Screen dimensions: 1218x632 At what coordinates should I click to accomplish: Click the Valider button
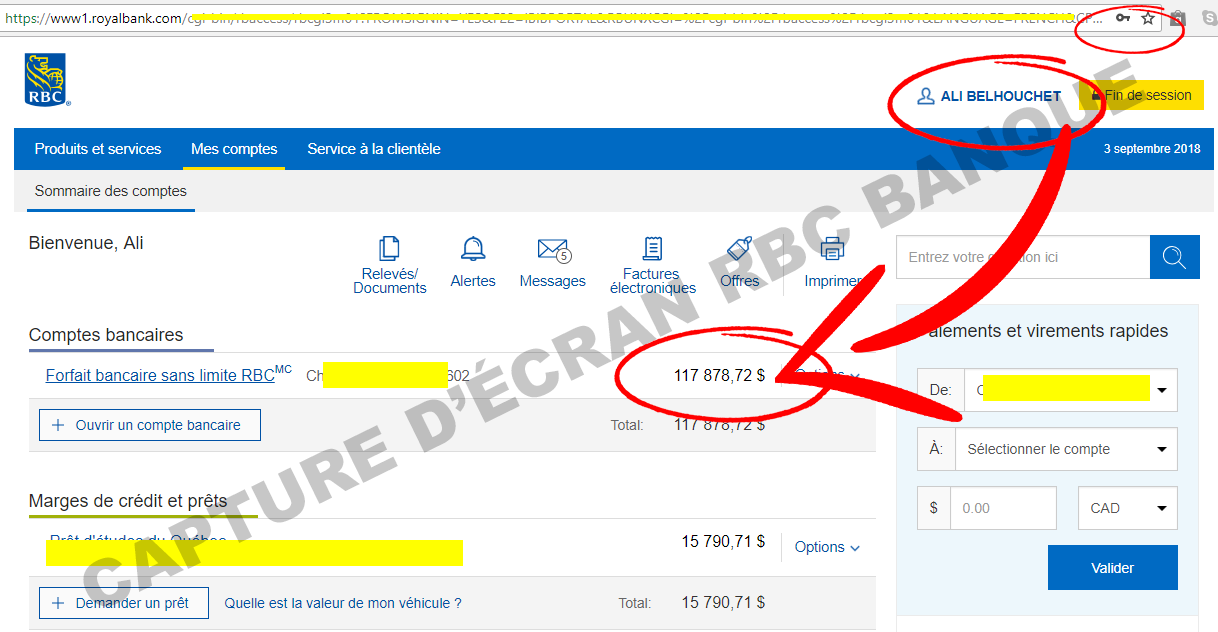point(1112,568)
